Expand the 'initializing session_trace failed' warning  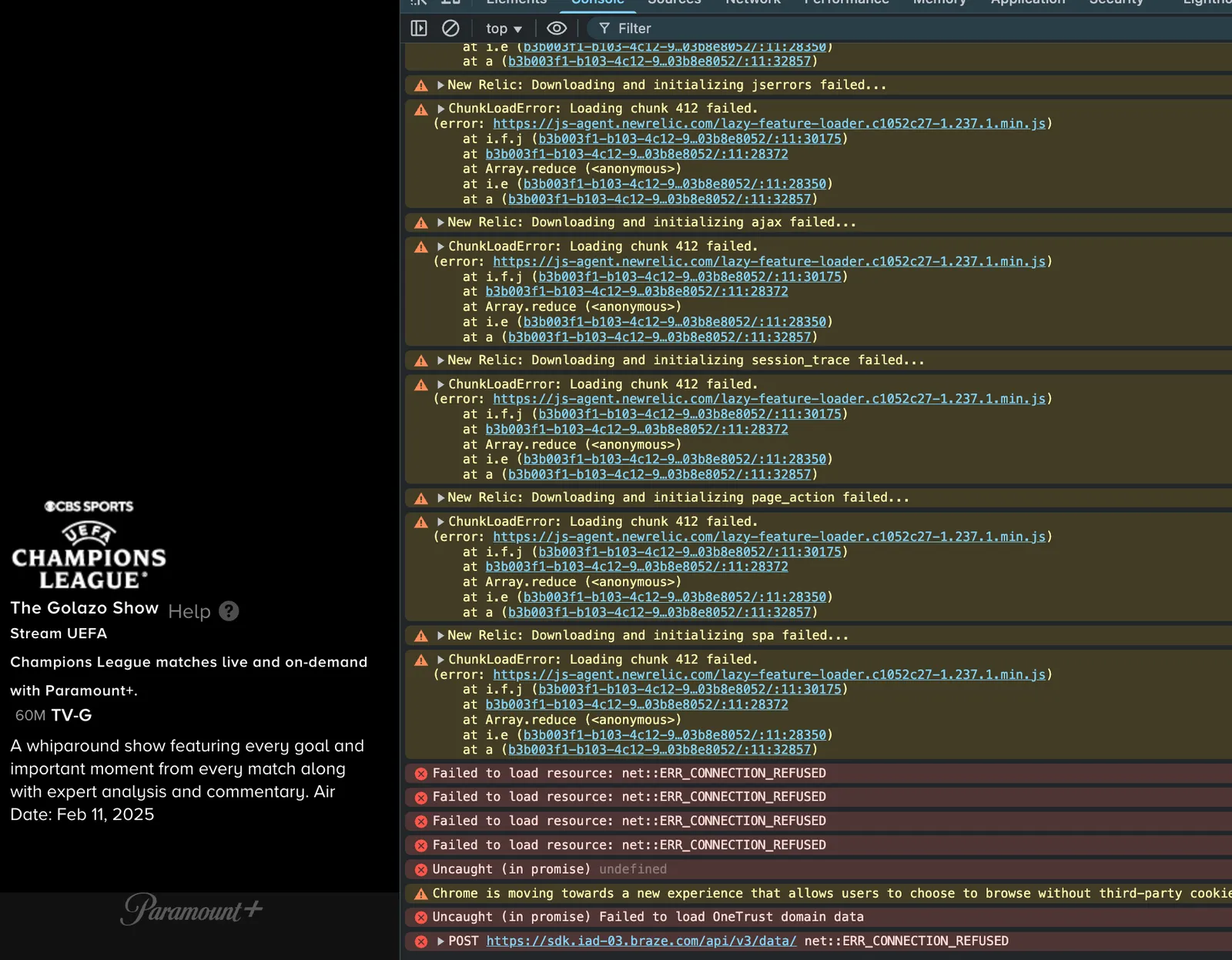(x=440, y=360)
